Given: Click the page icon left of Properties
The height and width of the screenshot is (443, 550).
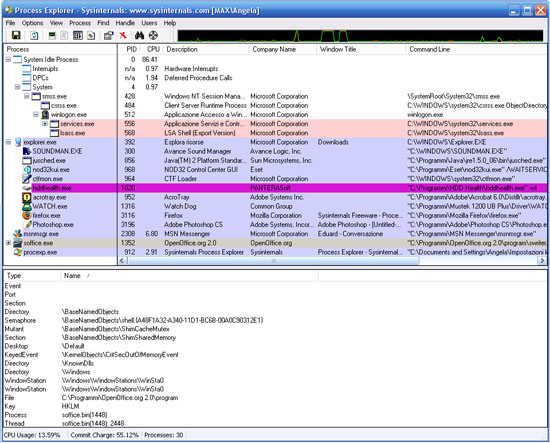Looking at the screenshot, I should 91,35.
